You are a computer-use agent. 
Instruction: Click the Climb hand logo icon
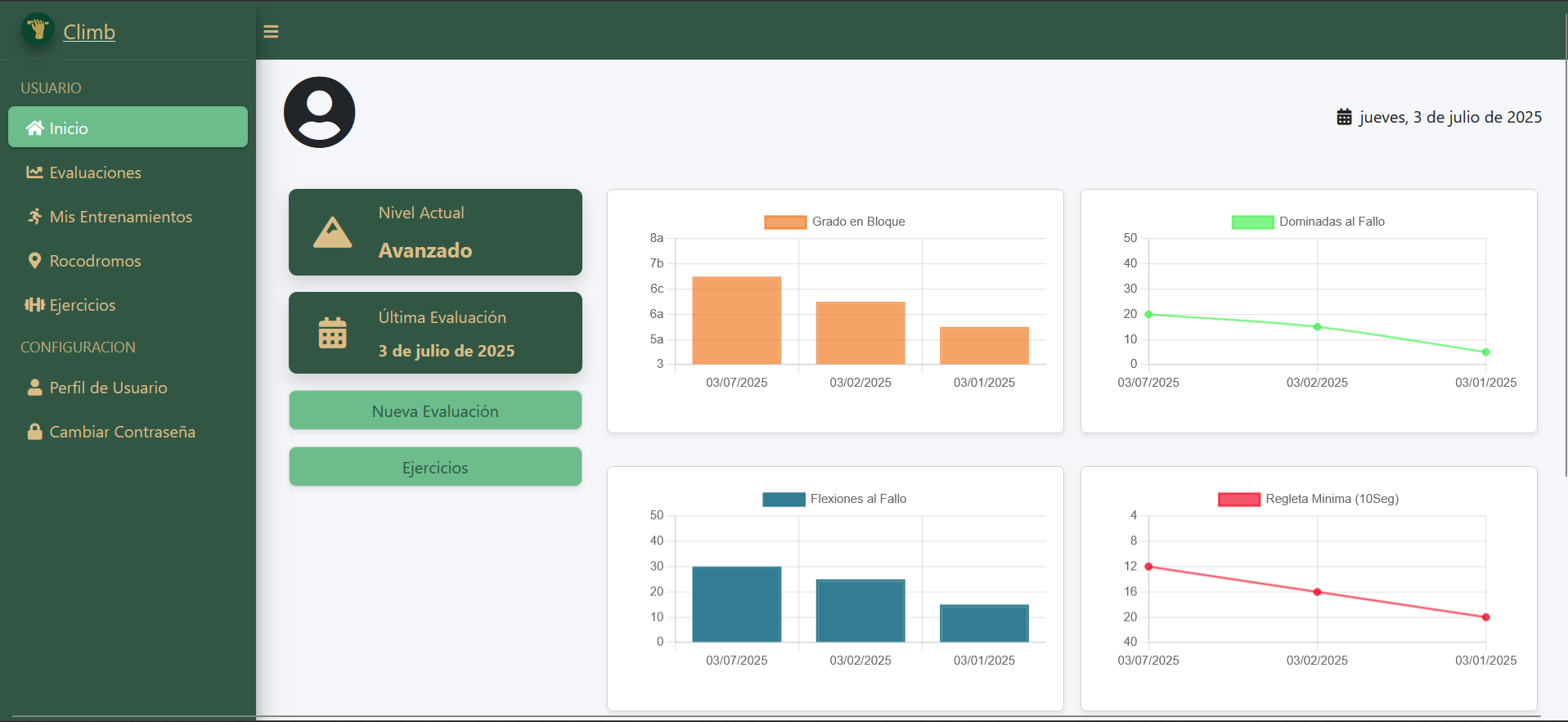point(38,30)
